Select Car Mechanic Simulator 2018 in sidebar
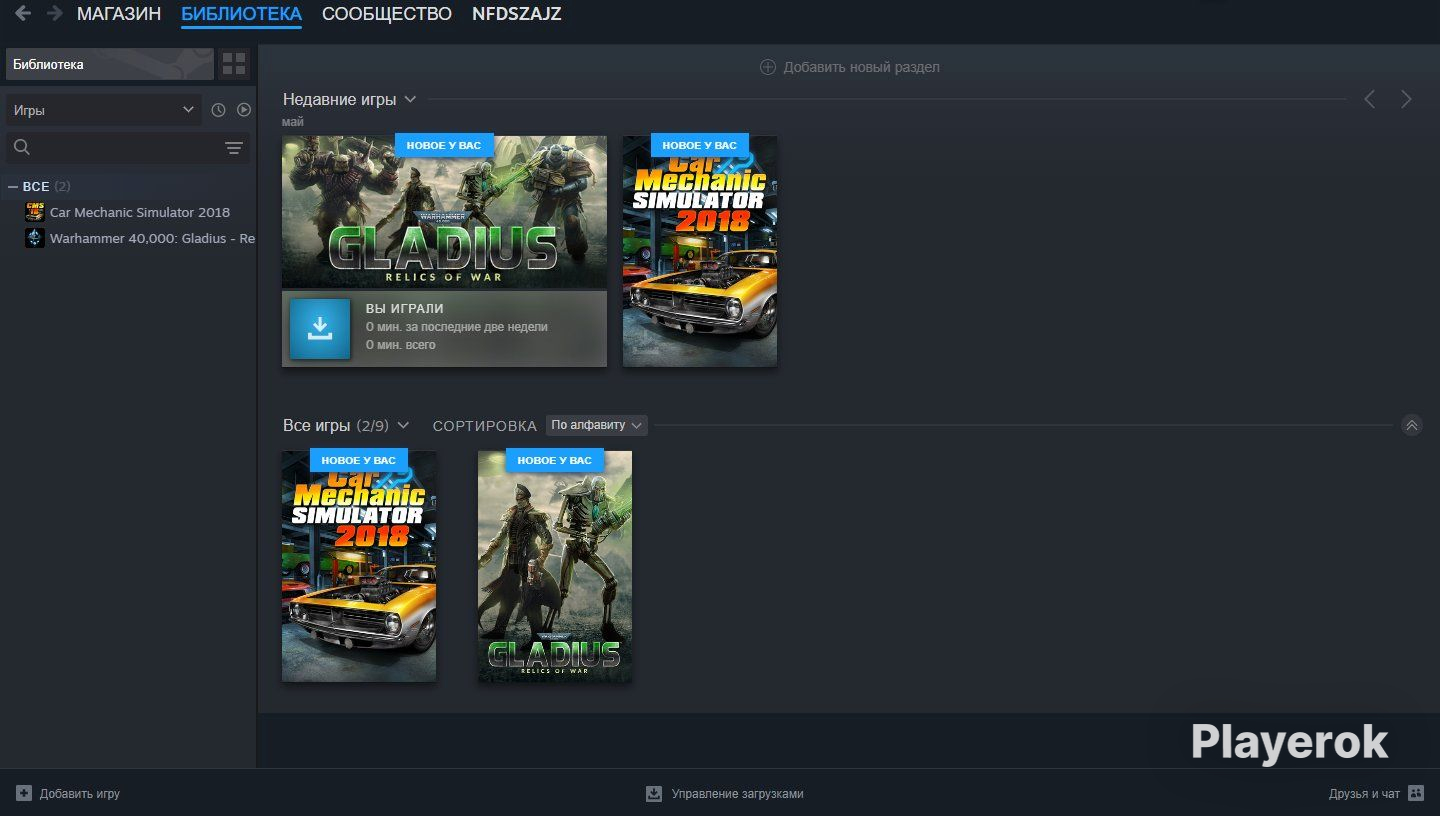The height and width of the screenshot is (816, 1440). [x=140, y=212]
